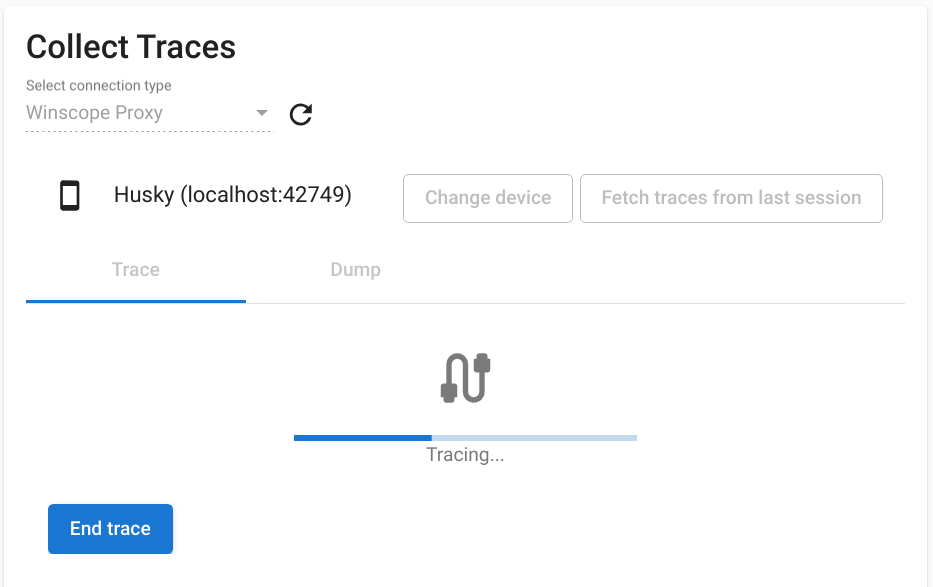Open the connection type dropdown arrow
933x587 pixels.
tap(261, 113)
